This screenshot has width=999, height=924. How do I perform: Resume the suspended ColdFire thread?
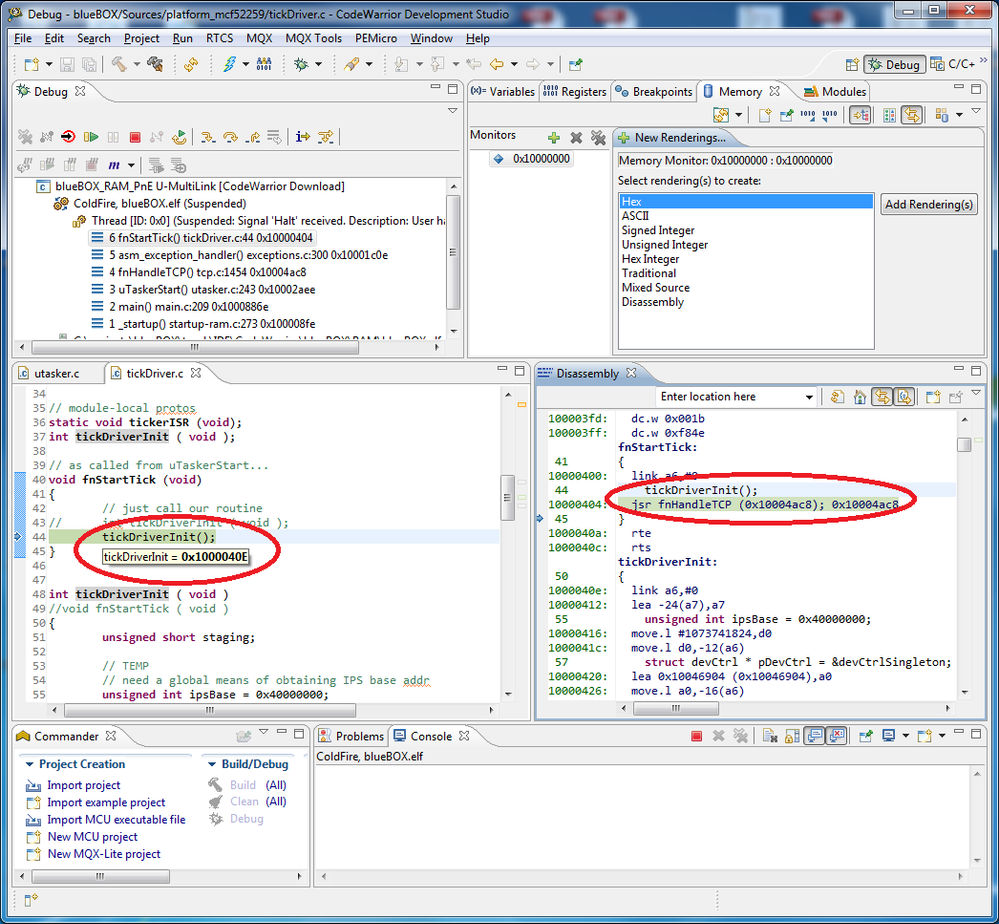click(x=92, y=137)
